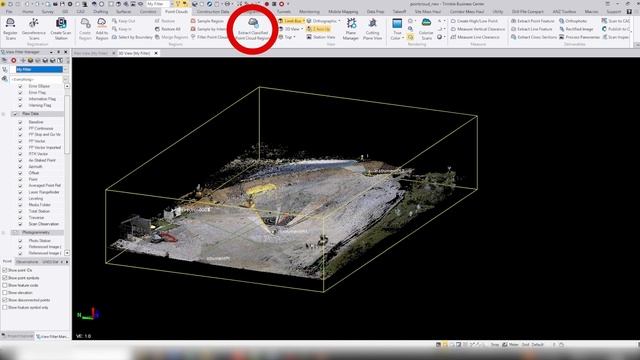Click the Register Scans icon
Viewport: 640px width, 360px height.
point(10,29)
